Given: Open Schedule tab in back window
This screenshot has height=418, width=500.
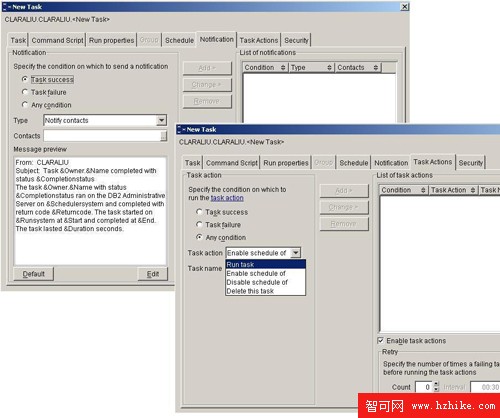Looking at the screenshot, I should coord(179,40).
